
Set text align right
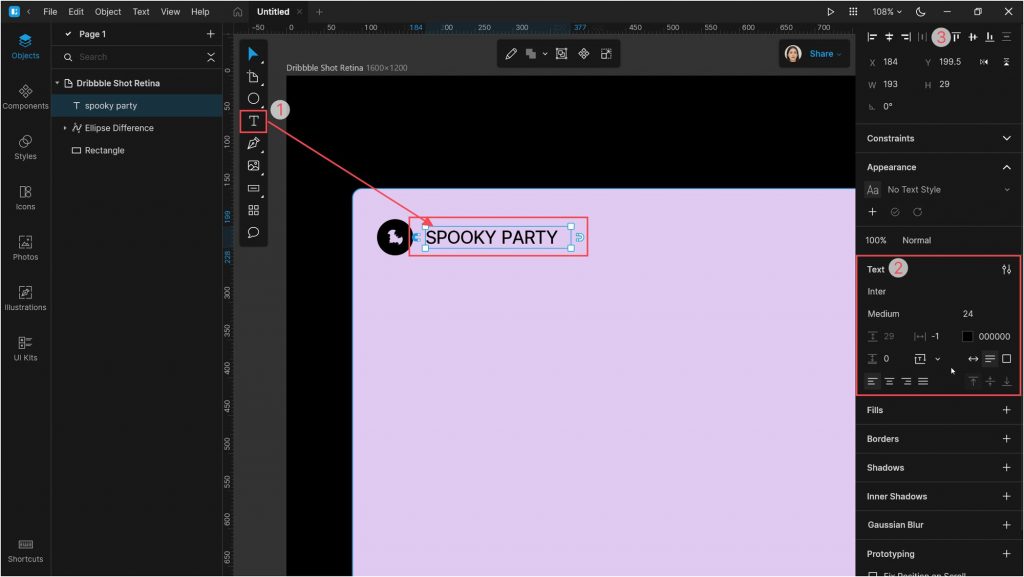906,381
